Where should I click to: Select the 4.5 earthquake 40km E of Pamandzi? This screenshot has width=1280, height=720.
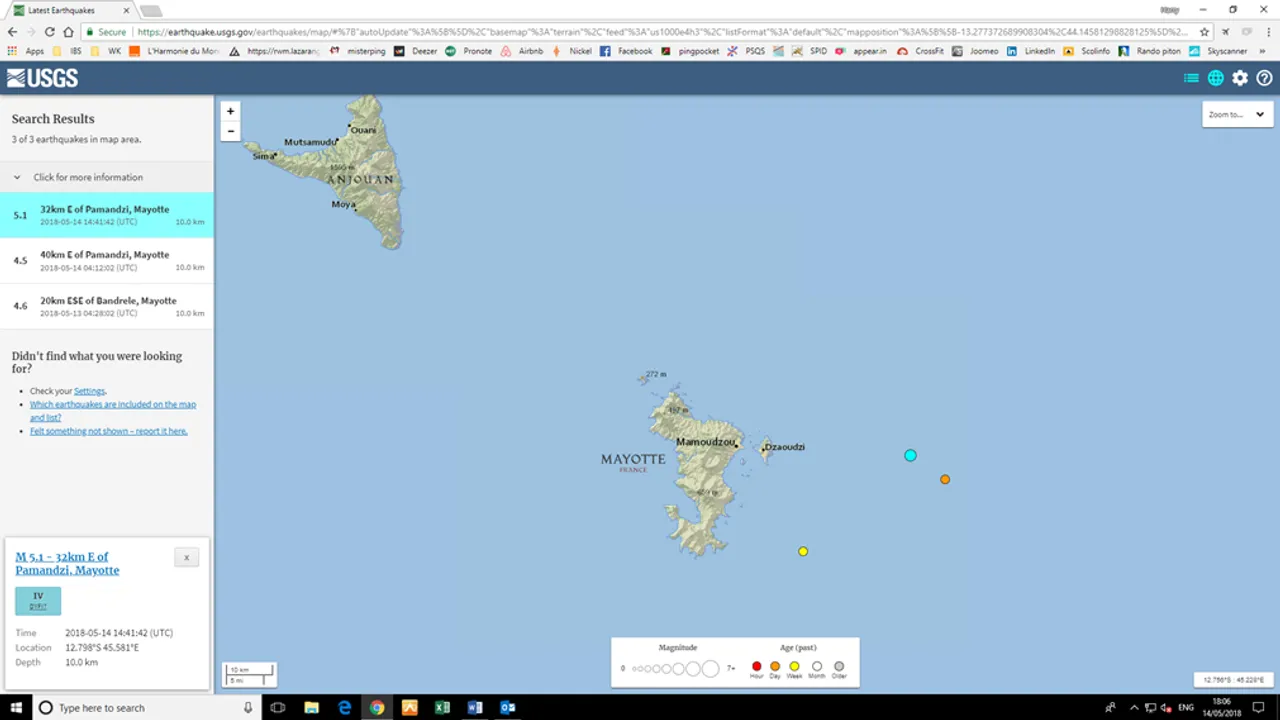pyautogui.click(x=107, y=261)
